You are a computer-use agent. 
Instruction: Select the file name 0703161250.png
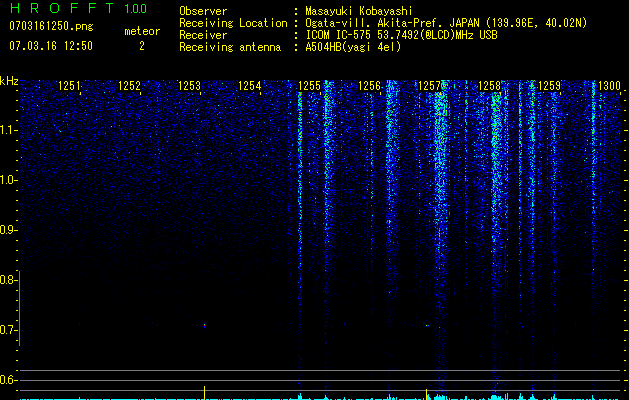[51, 26]
